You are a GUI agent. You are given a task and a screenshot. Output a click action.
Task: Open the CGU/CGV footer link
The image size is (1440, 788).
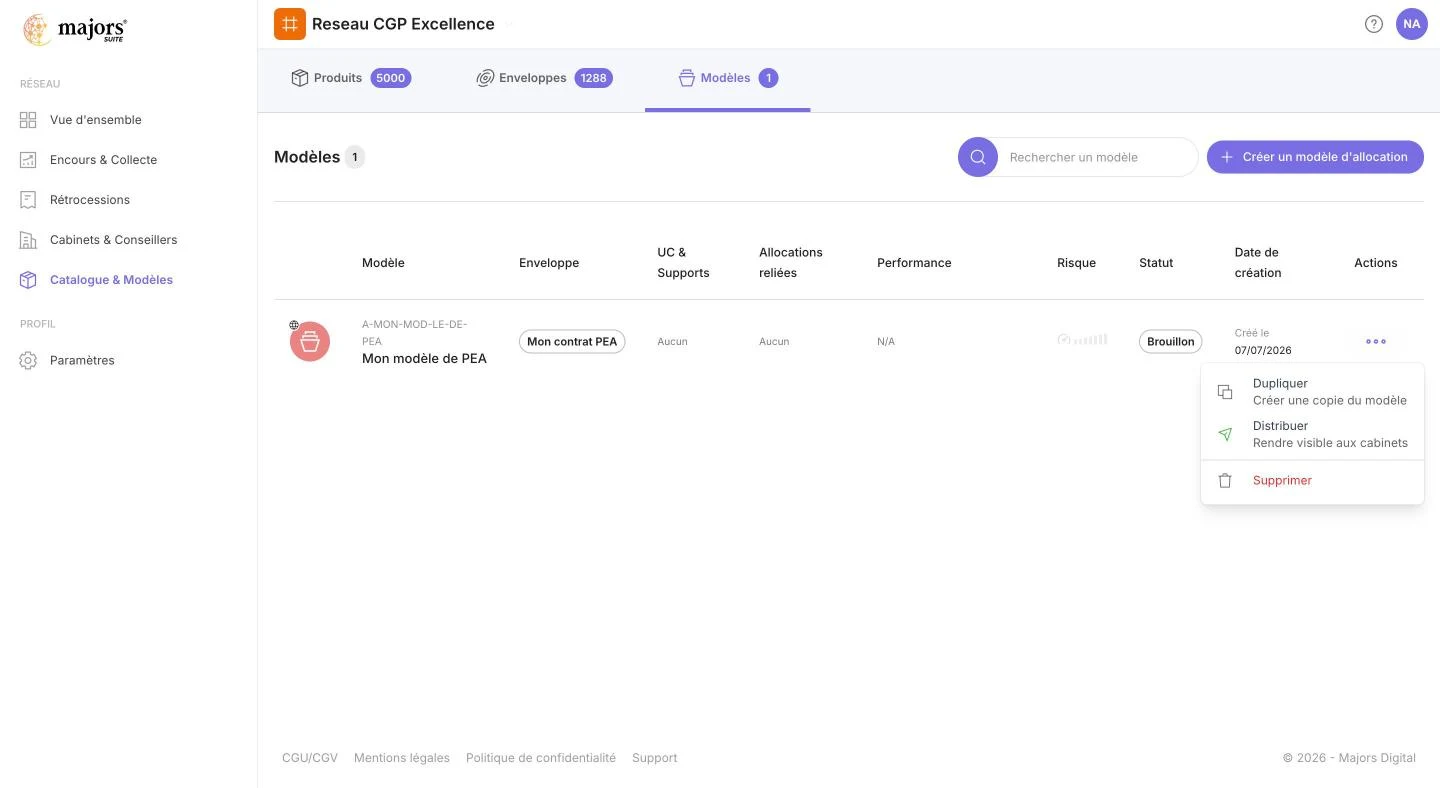(x=310, y=758)
